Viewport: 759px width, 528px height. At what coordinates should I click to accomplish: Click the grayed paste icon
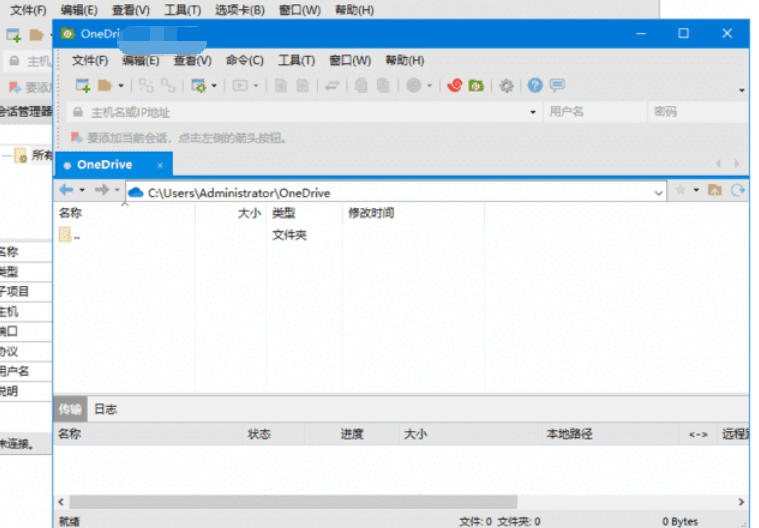(x=383, y=86)
